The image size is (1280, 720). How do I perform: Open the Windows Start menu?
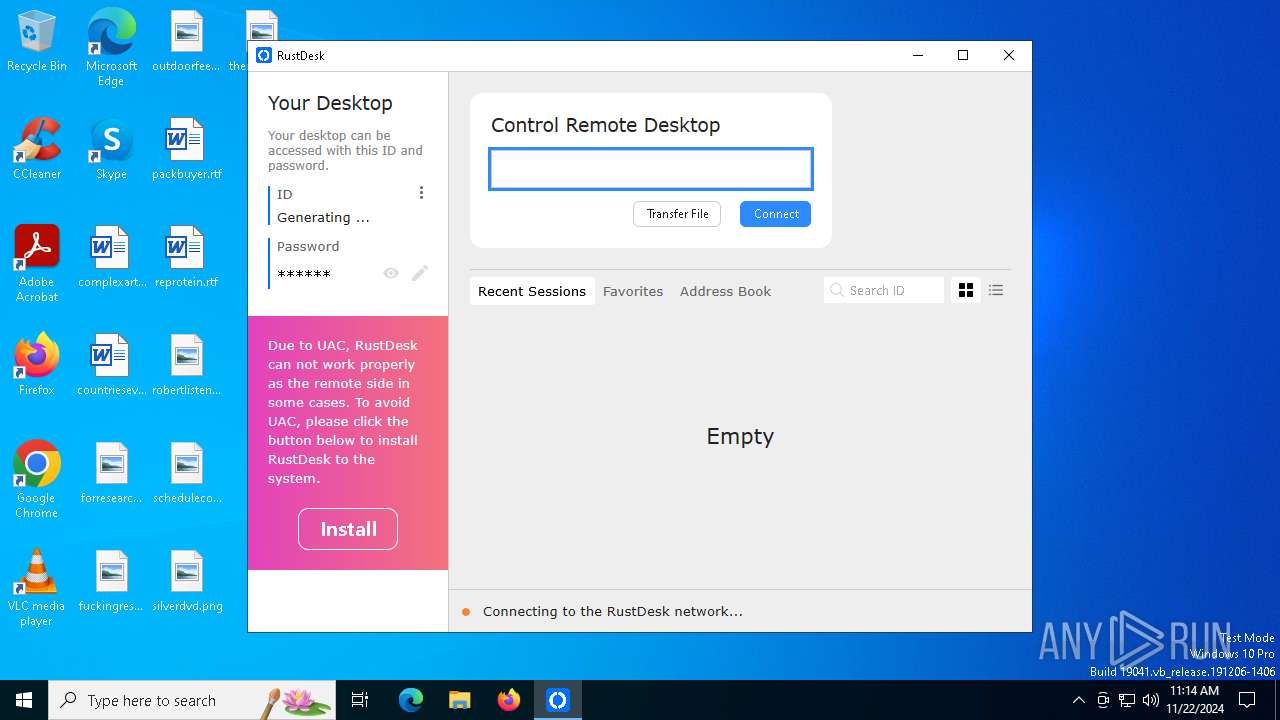[24, 700]
